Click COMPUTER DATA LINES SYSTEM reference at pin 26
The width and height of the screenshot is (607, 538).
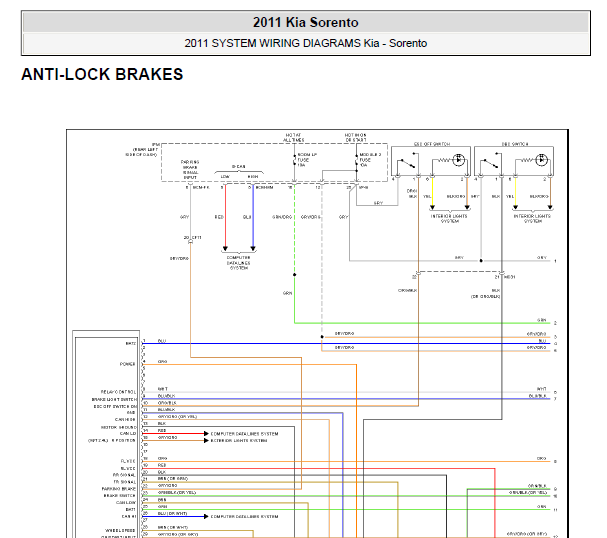(x=244, y=516)
